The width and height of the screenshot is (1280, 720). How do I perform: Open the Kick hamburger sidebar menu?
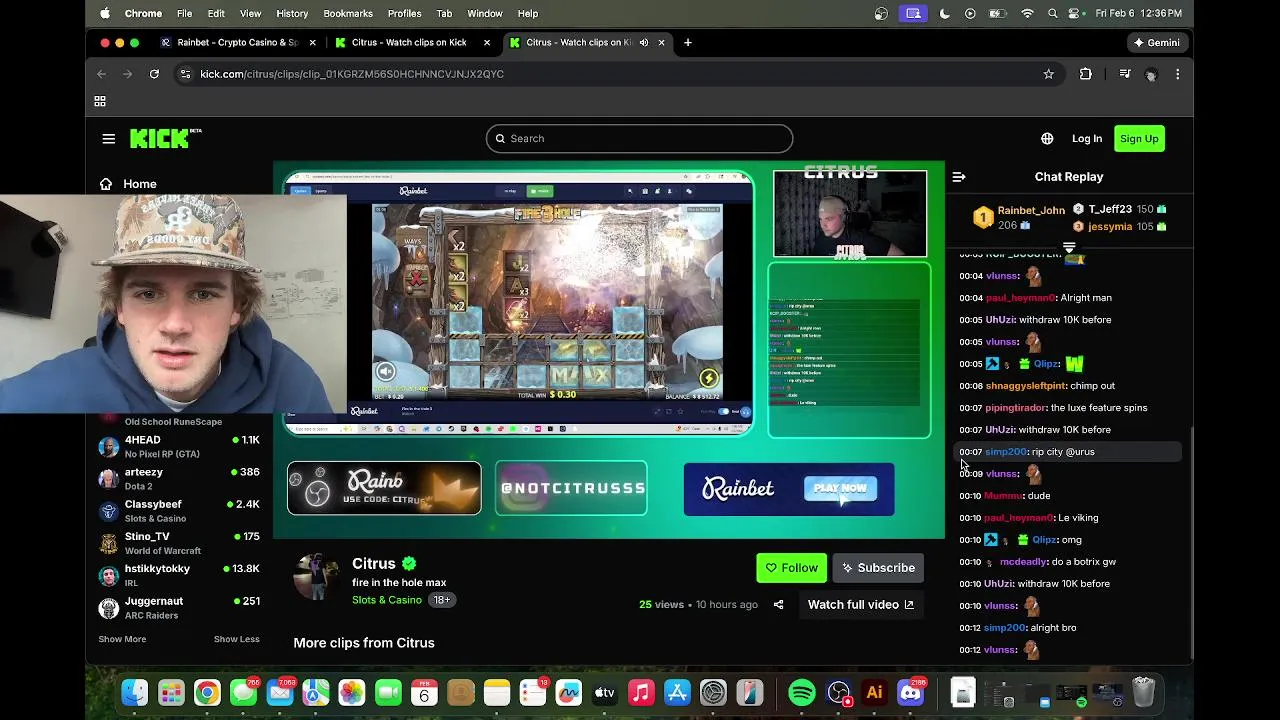click(x=109, y=139)
